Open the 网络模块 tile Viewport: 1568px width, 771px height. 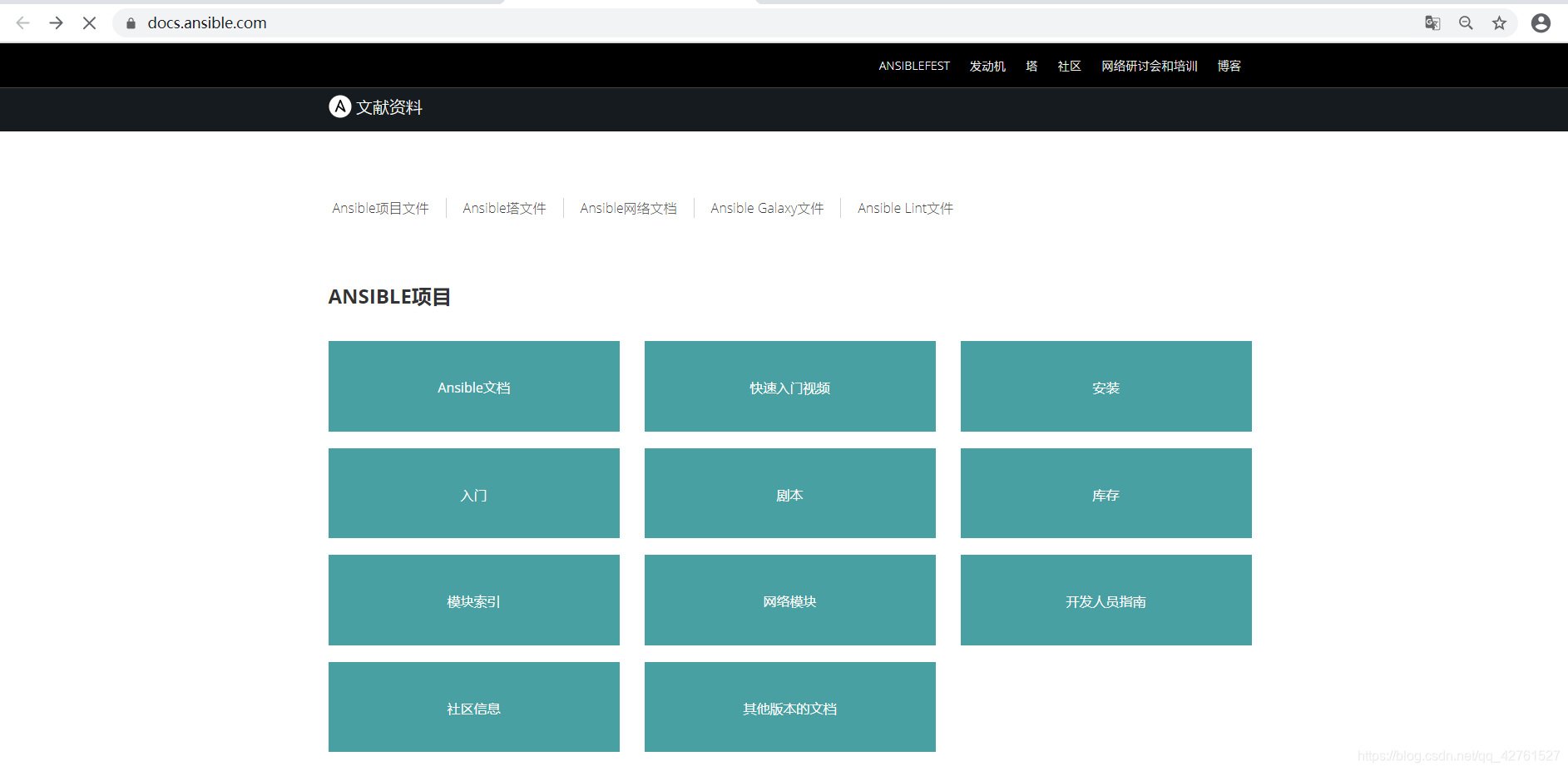790,600
